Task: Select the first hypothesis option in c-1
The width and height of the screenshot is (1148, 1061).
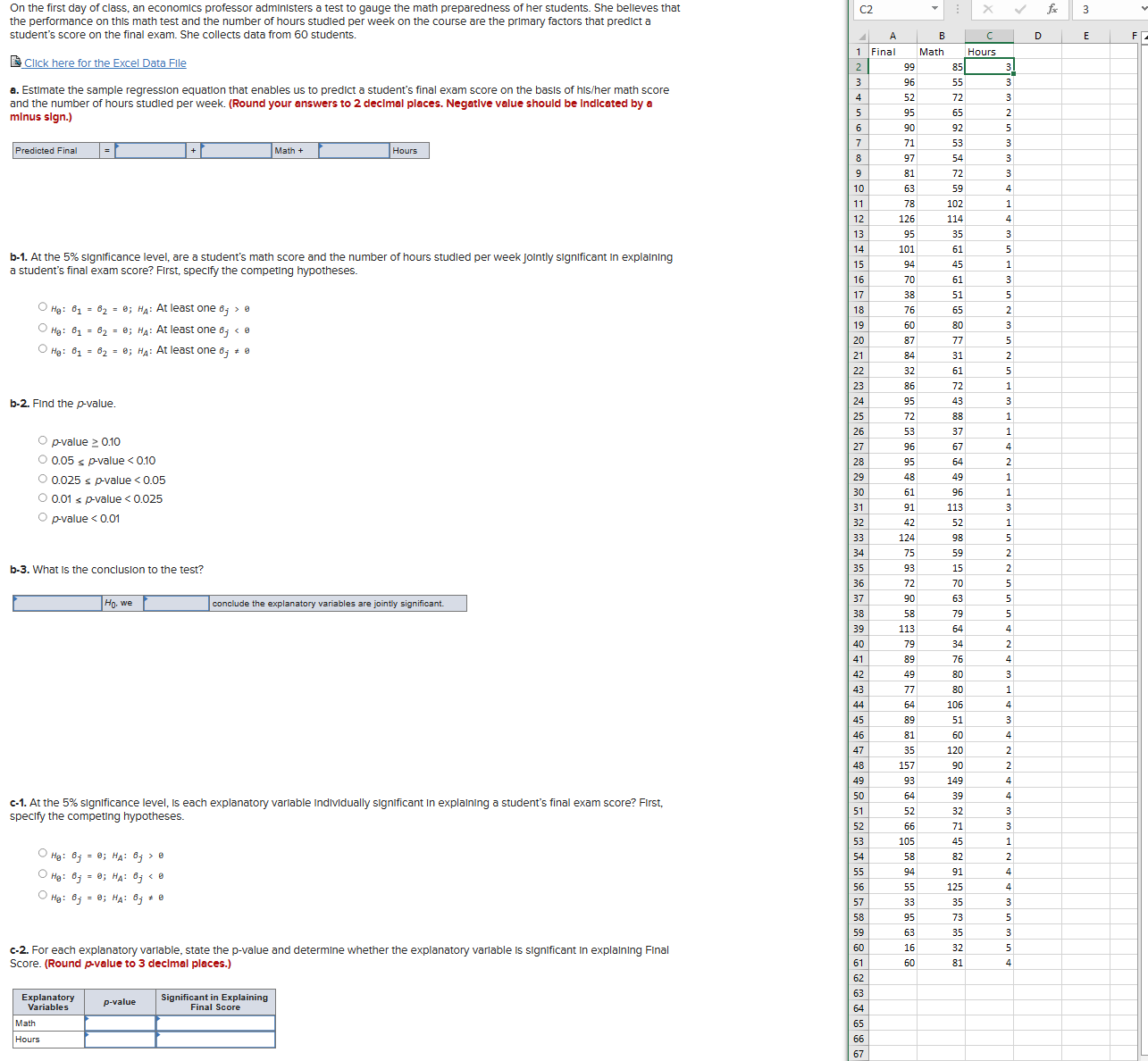Action: click(x=42, y=852)
